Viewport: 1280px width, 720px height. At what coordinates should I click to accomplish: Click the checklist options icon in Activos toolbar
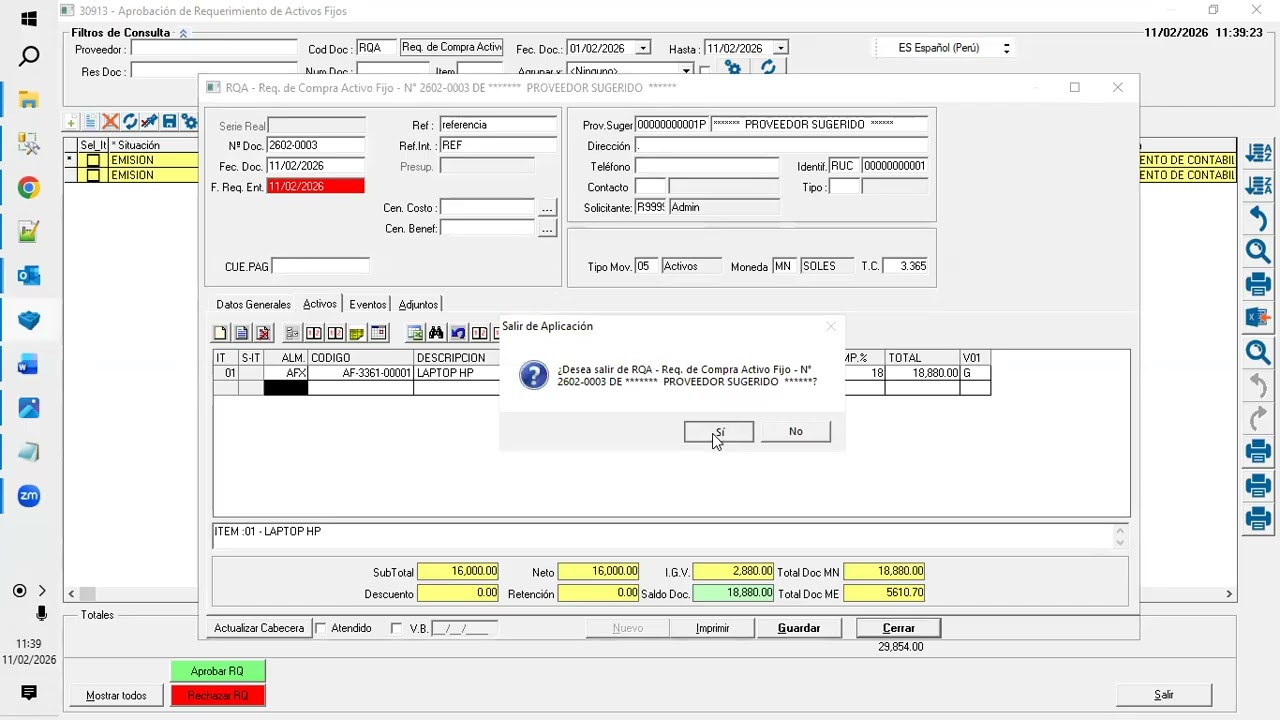292,333
